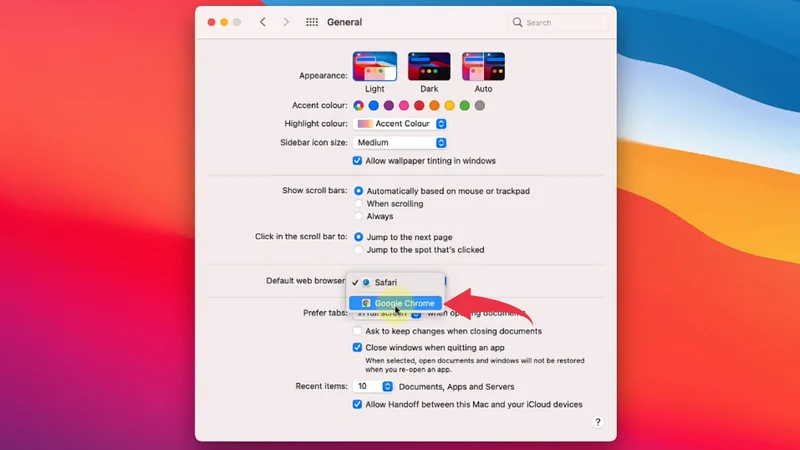The height and width of the screenshot is (450, 800).
Task: Open the Recent items count dropdown
Action: [374, 386]
